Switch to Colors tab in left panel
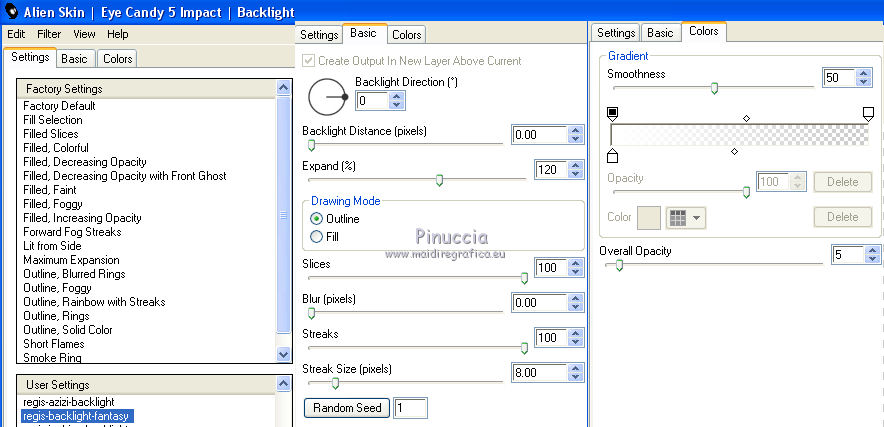The height and width of the screenshot is (427, 884). point(117,59)
